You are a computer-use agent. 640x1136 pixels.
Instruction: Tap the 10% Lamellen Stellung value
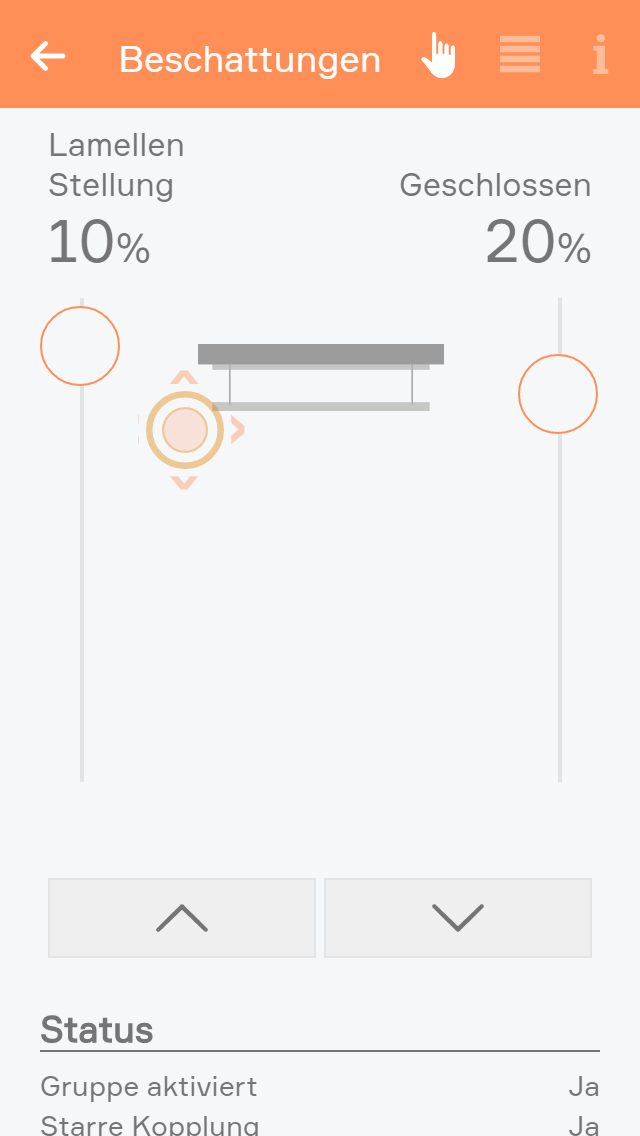[x=99, y=244]
